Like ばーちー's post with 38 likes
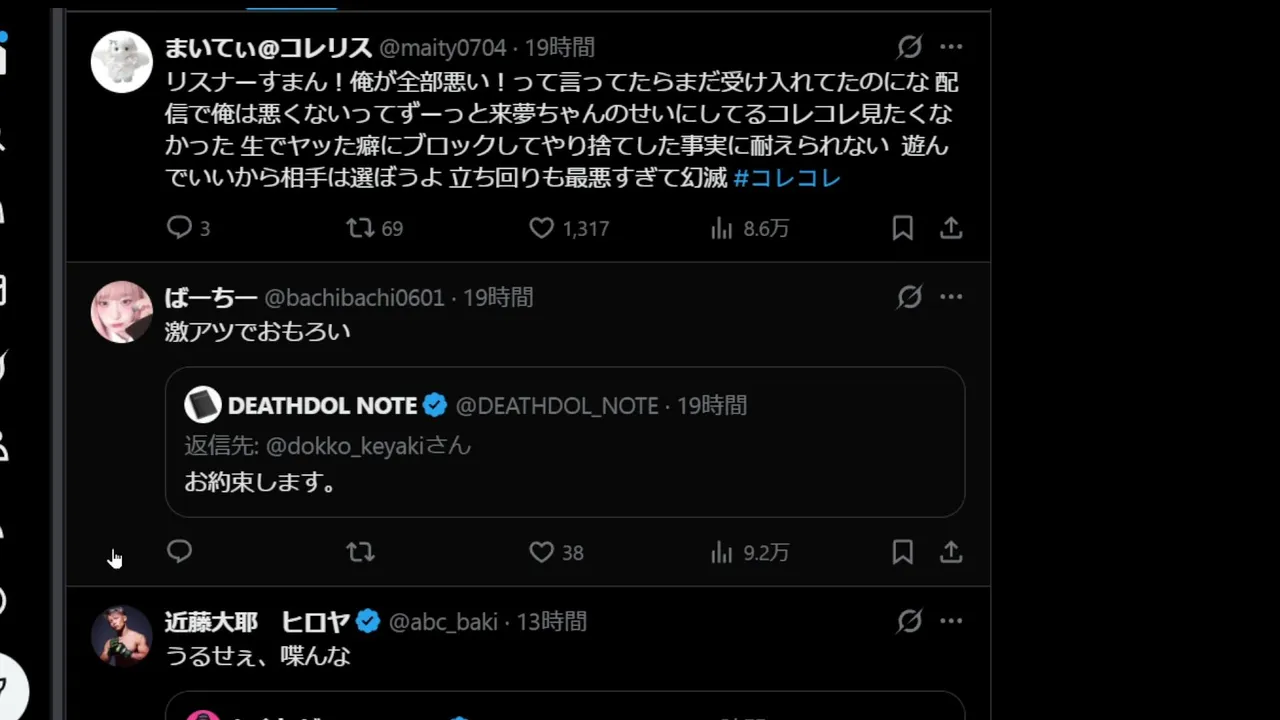This screenshot has width=1280, height=720. tap(542, 551)
